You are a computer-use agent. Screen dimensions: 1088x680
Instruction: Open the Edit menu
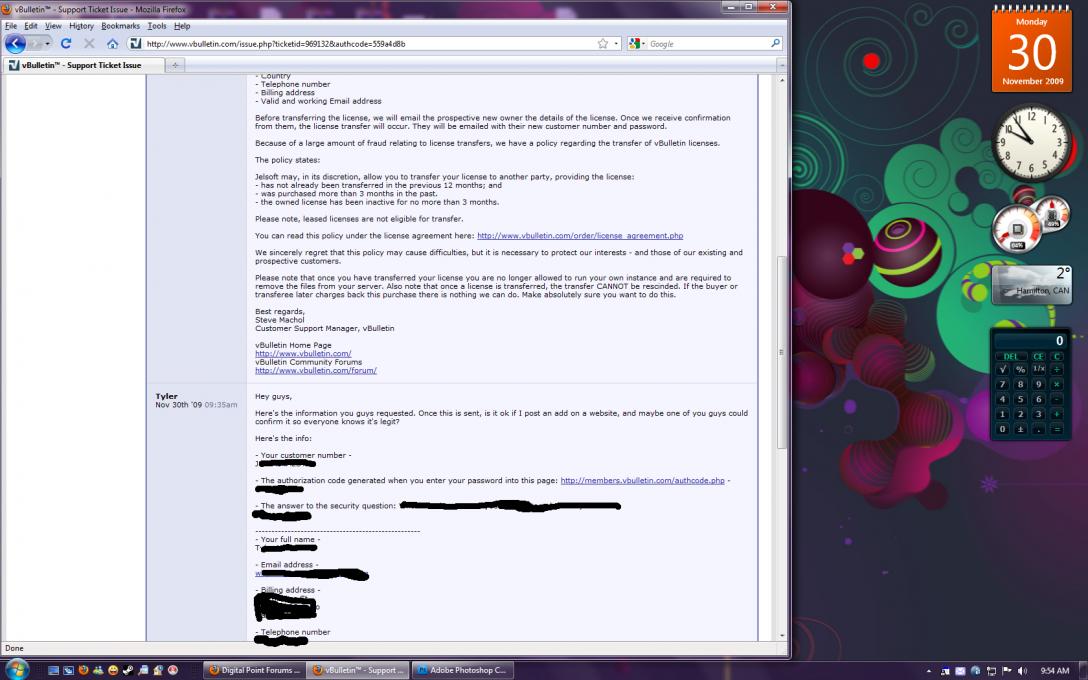coord(31,26)
